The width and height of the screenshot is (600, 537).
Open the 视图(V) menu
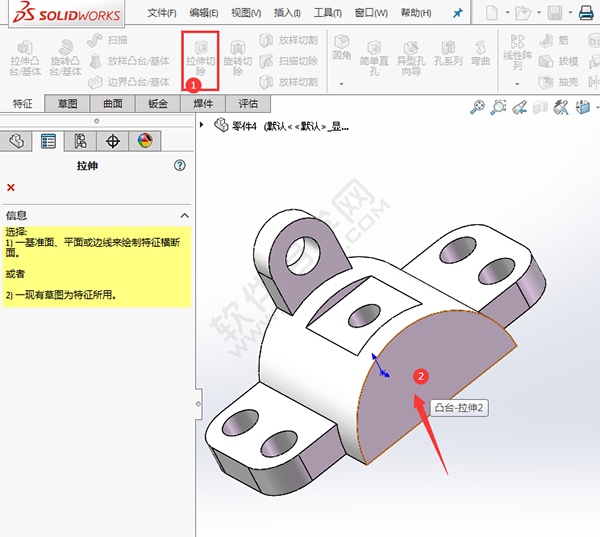[246, 13]
